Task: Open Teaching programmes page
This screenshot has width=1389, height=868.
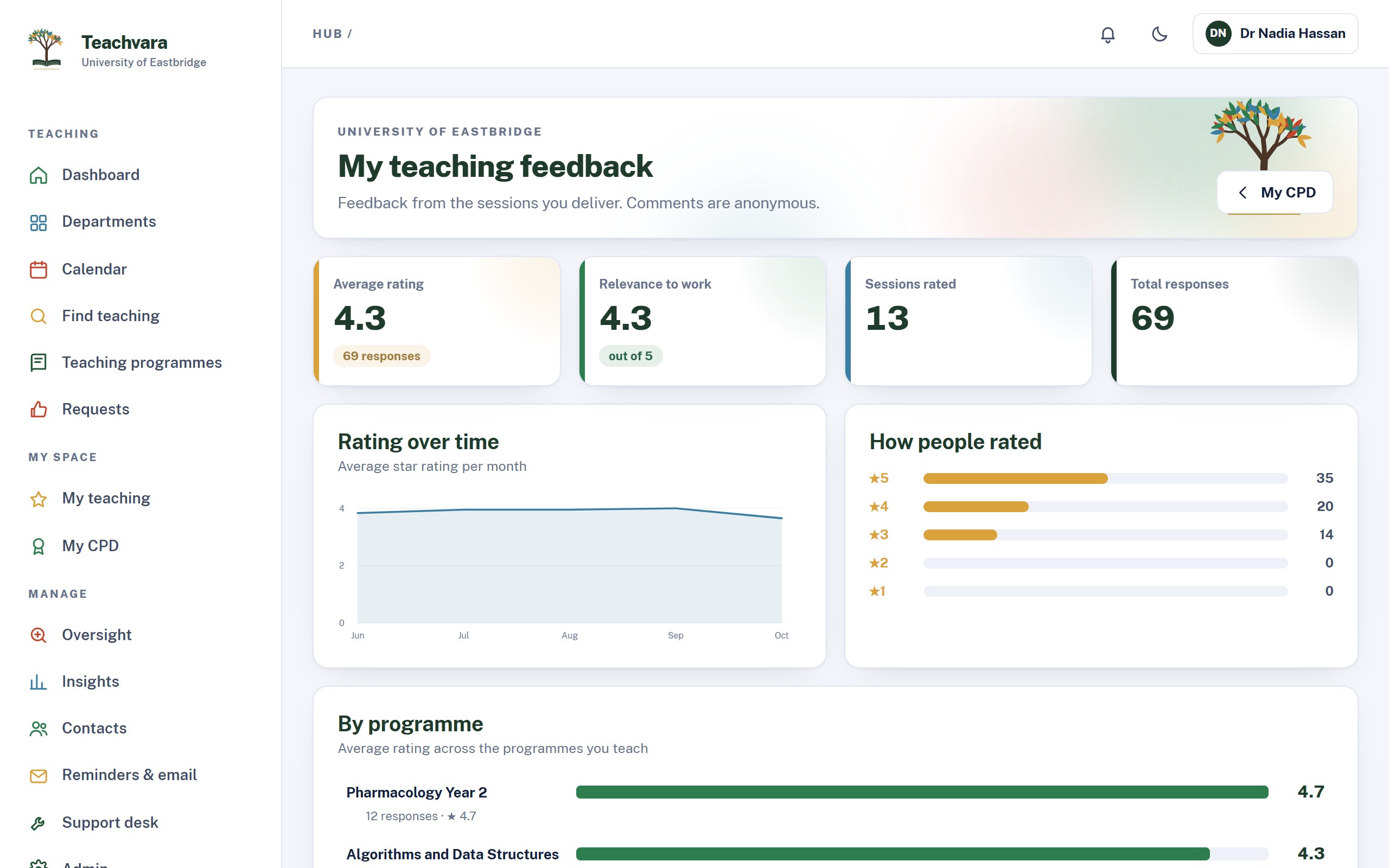Action: click(x=141, y=362)
